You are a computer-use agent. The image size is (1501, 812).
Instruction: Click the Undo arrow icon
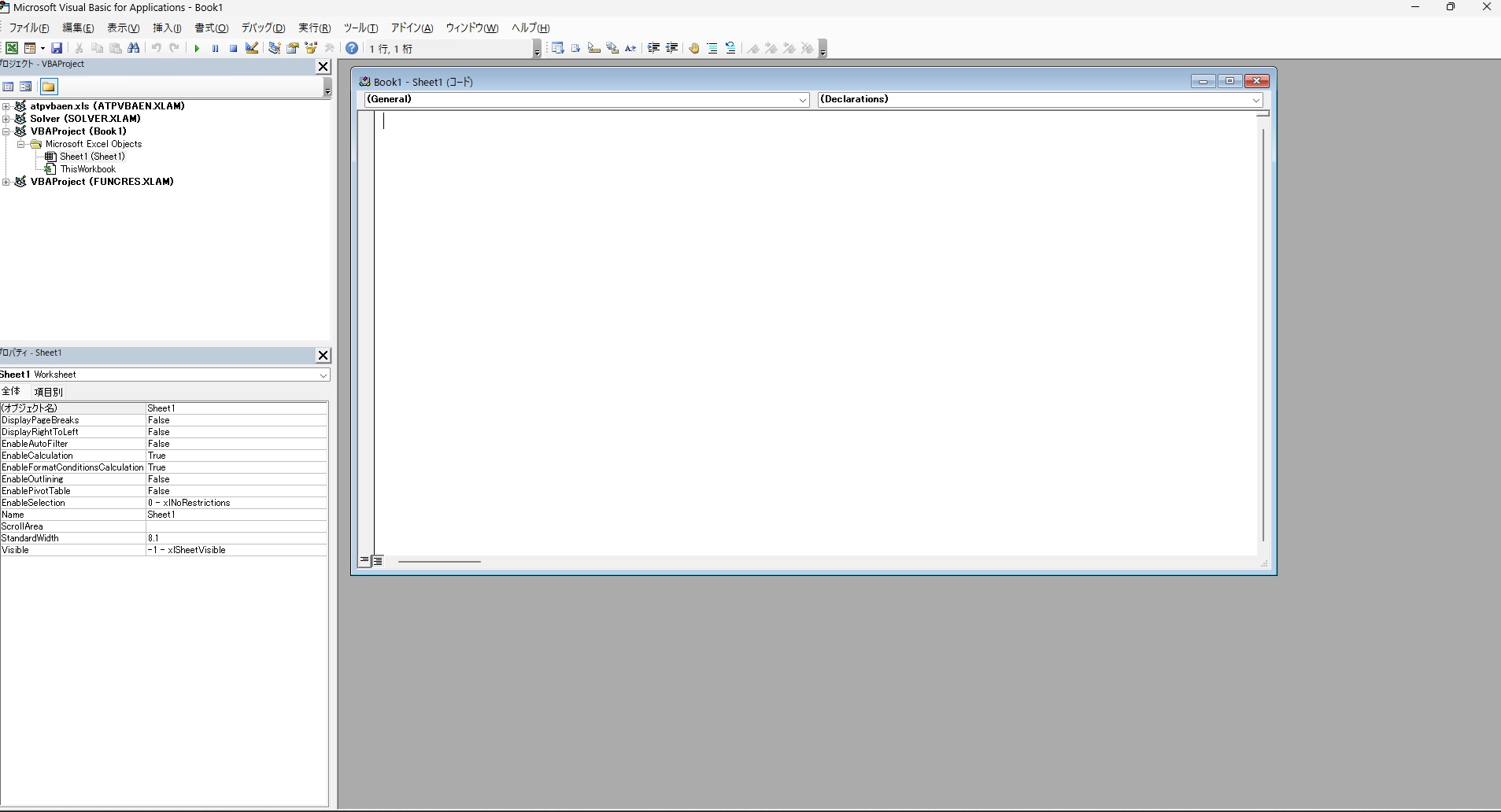(157, 48)
